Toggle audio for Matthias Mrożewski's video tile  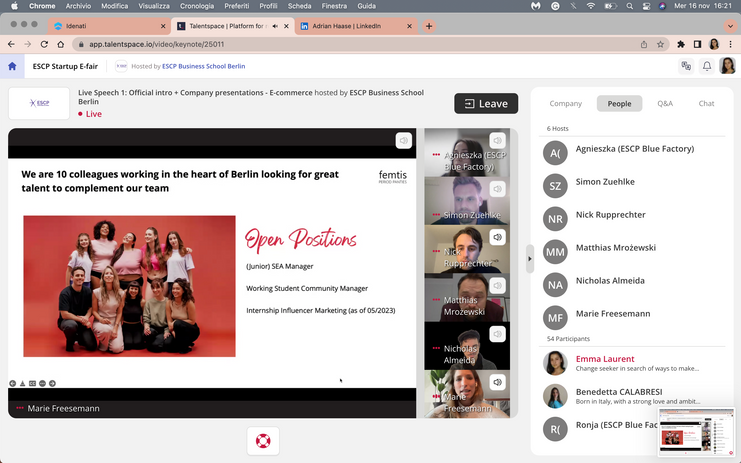[497, 285]
